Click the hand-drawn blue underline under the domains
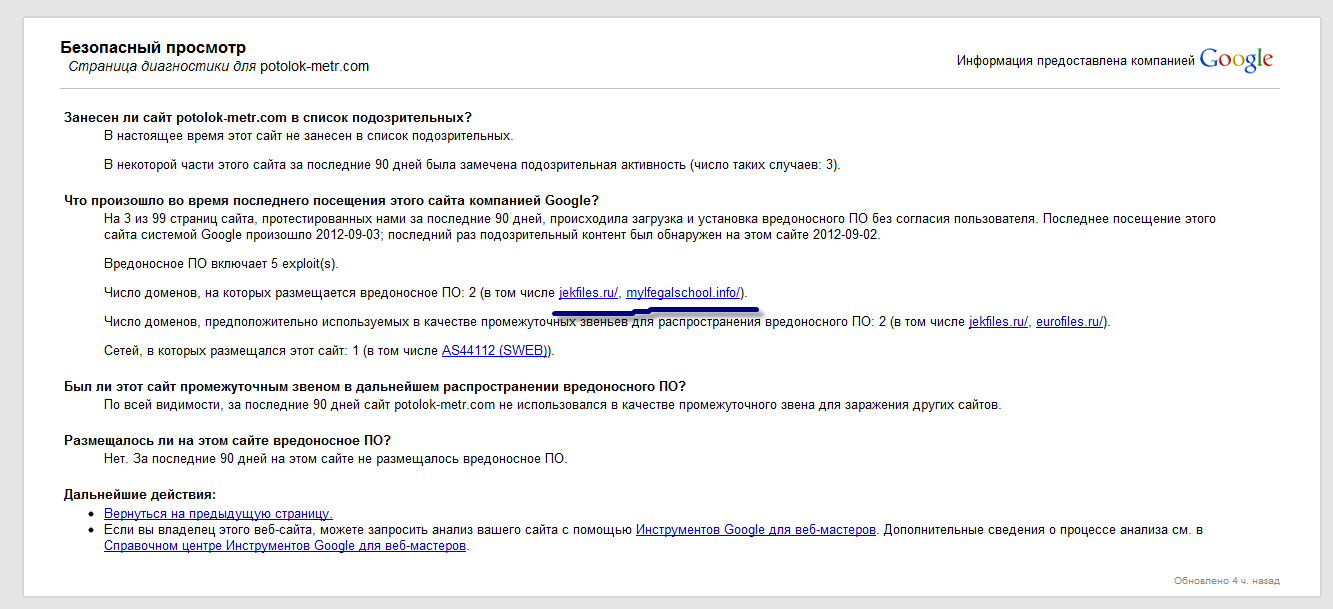1333x609 pixels. tap(655, 310)
